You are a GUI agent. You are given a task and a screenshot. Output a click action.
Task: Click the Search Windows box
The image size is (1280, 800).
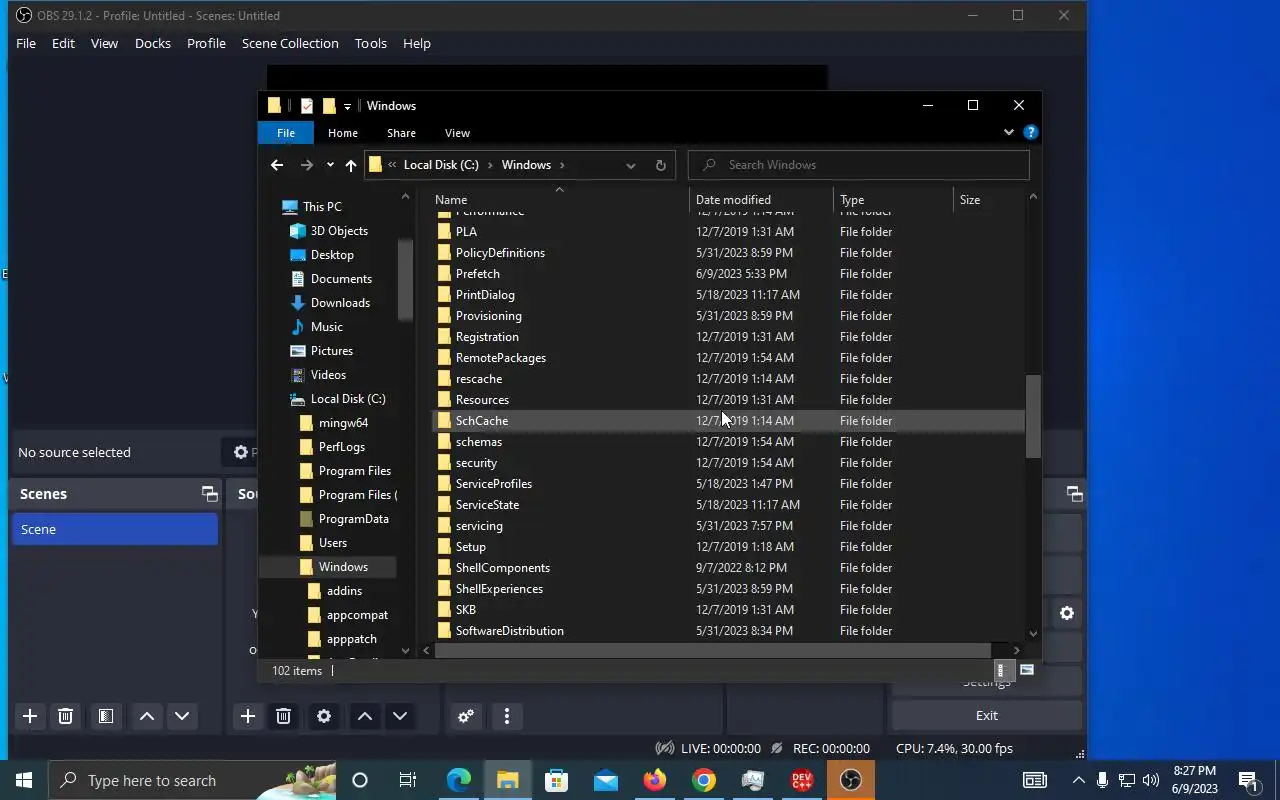859,165
